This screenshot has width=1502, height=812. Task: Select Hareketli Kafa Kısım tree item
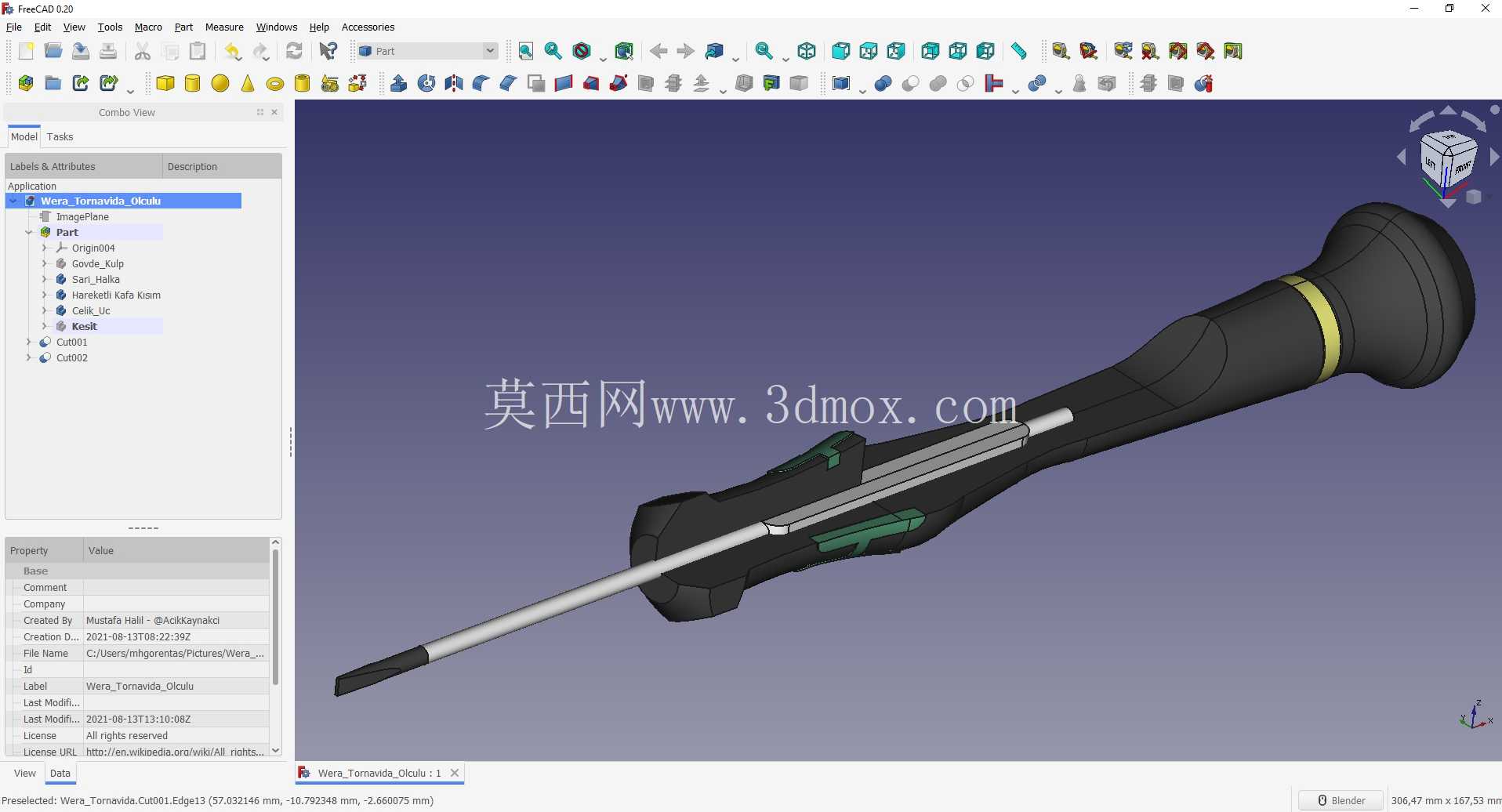click(x=116, y=295)
